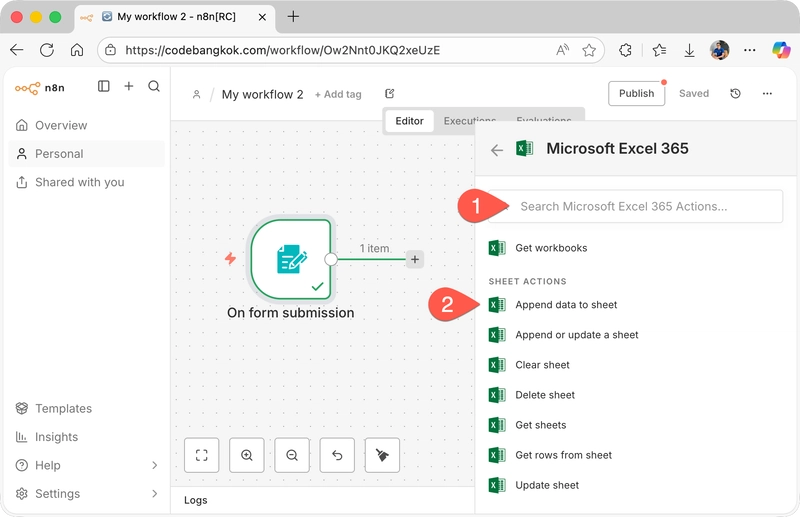800x517 pixels.
Task: Switch to the Editor tab
Action: (x=409, y=121)
